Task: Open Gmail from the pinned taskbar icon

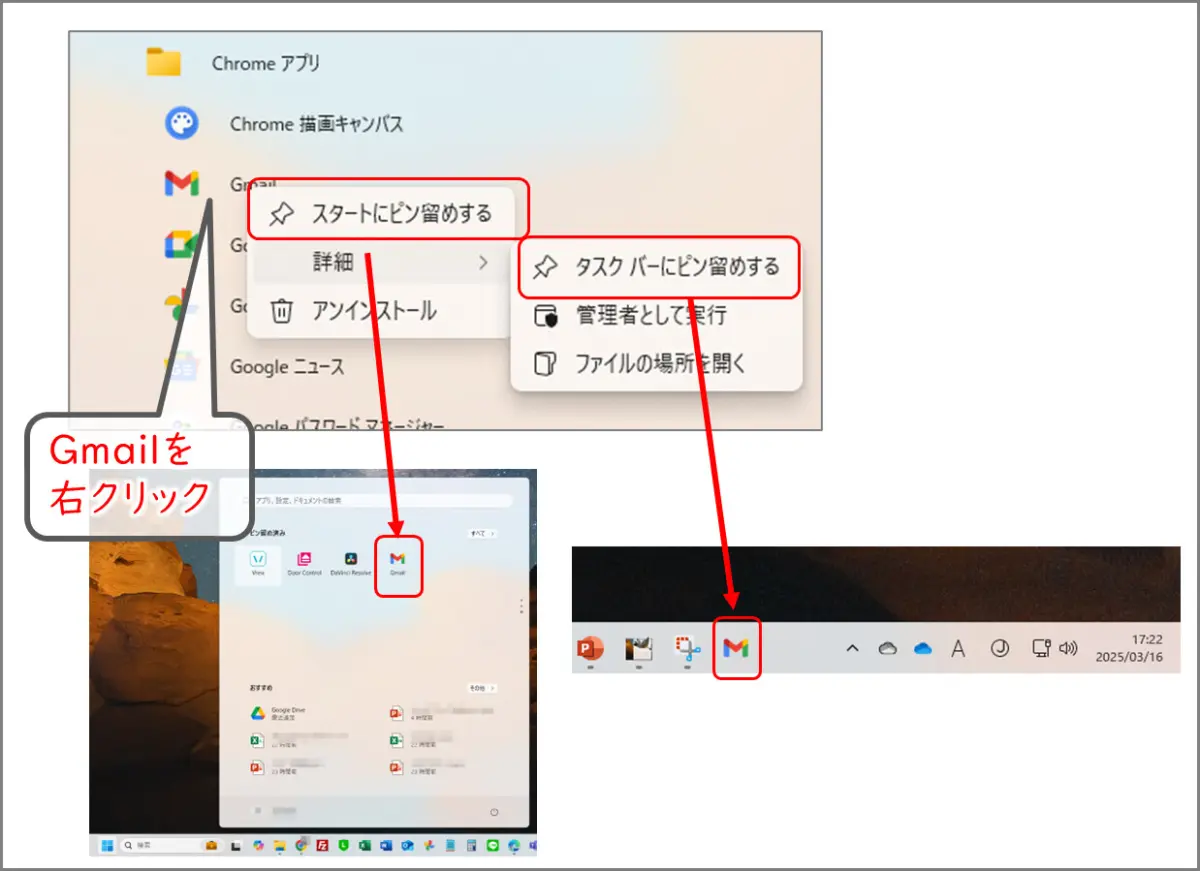Action: tap(737, 648)
